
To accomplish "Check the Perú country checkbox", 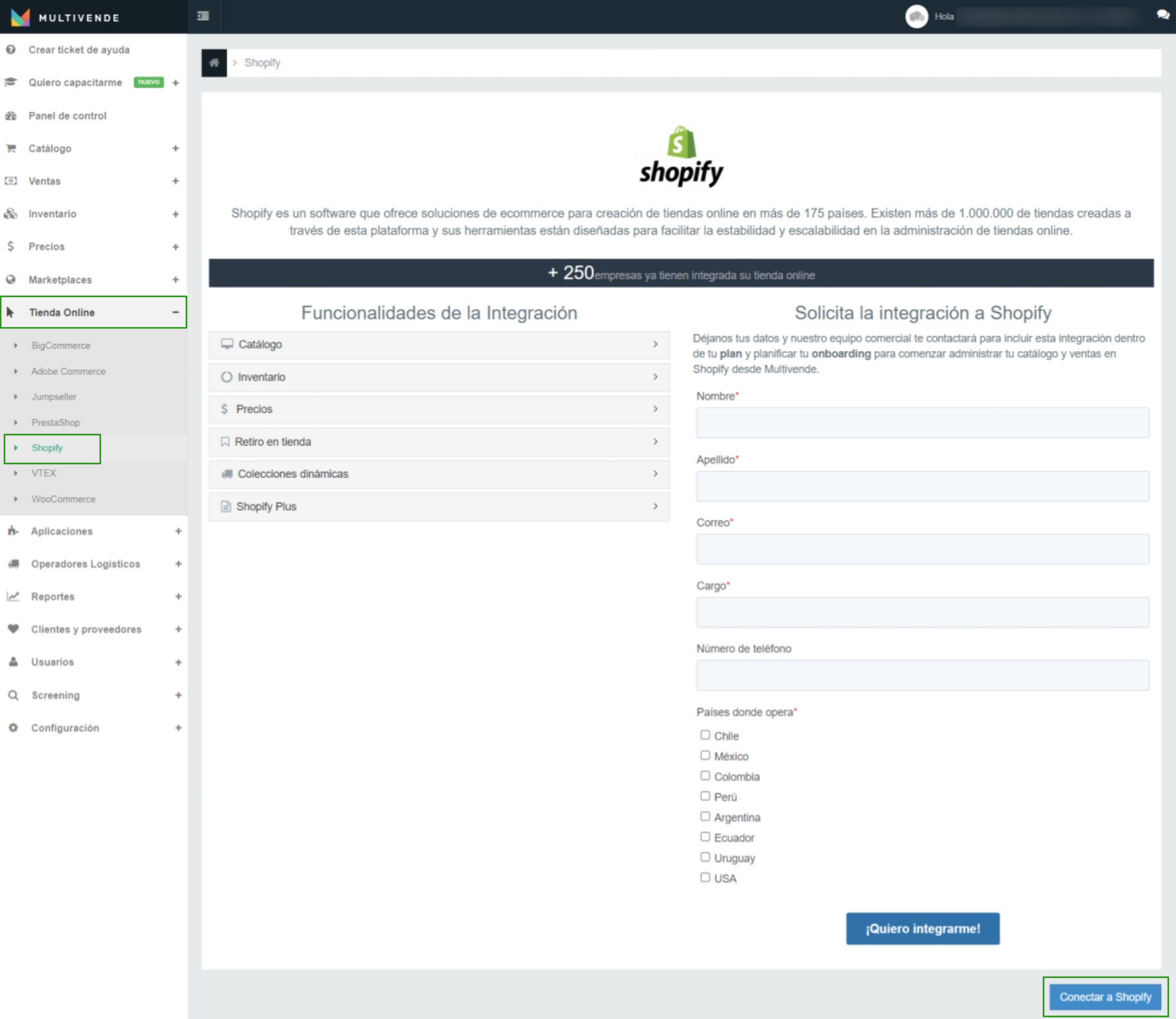I will (x=705, y=796).
